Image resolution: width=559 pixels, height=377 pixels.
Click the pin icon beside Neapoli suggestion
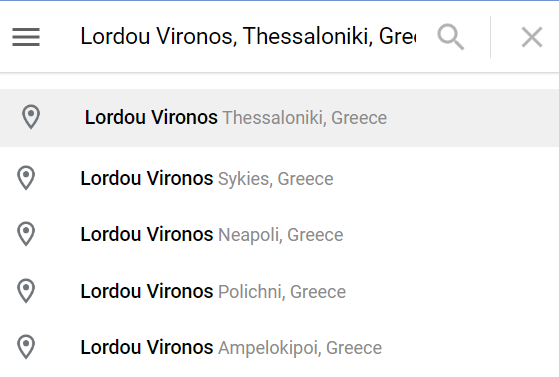(26, 234)
